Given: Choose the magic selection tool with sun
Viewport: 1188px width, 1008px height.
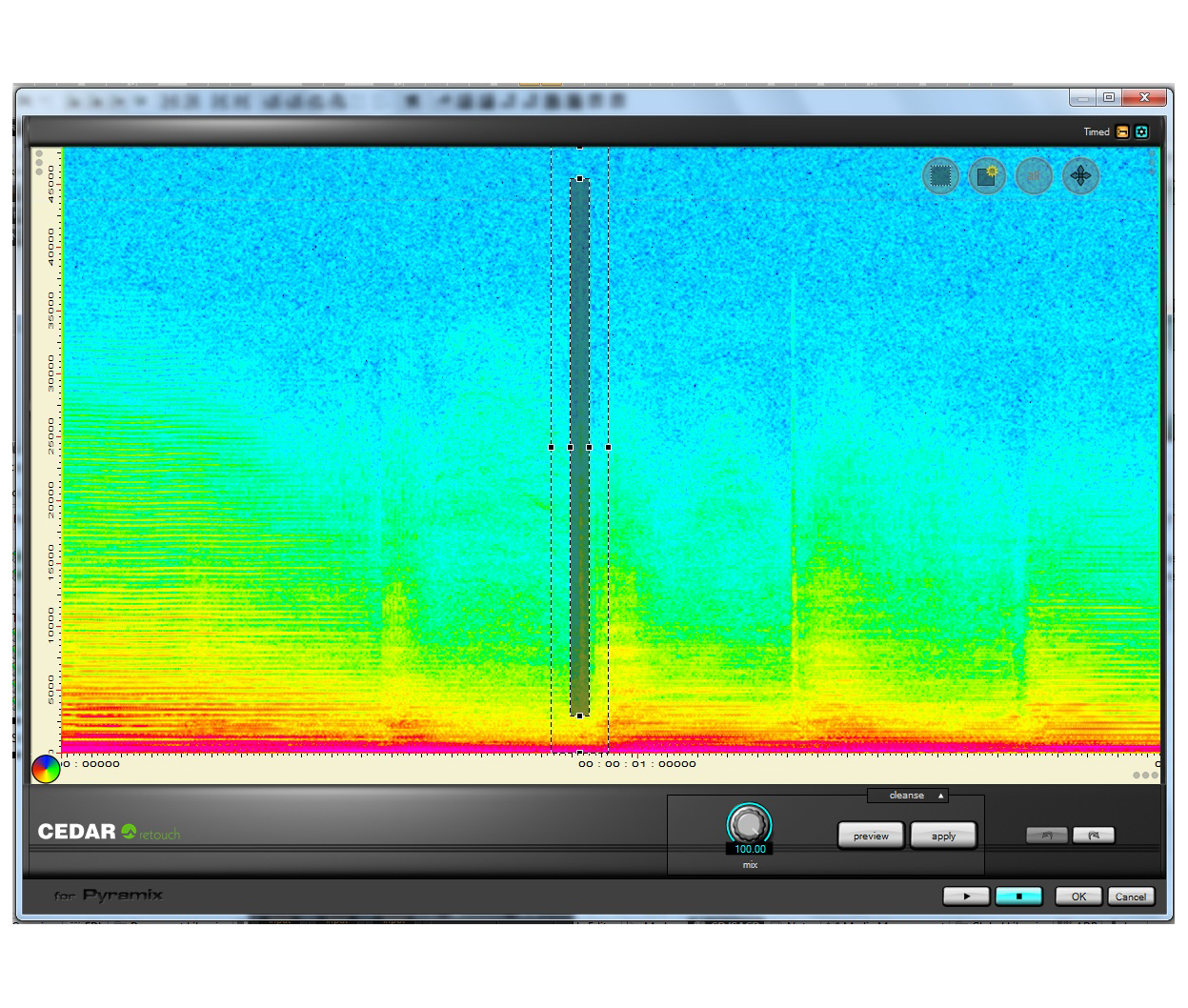Looking at the screenshot, I should pos(987,176).
